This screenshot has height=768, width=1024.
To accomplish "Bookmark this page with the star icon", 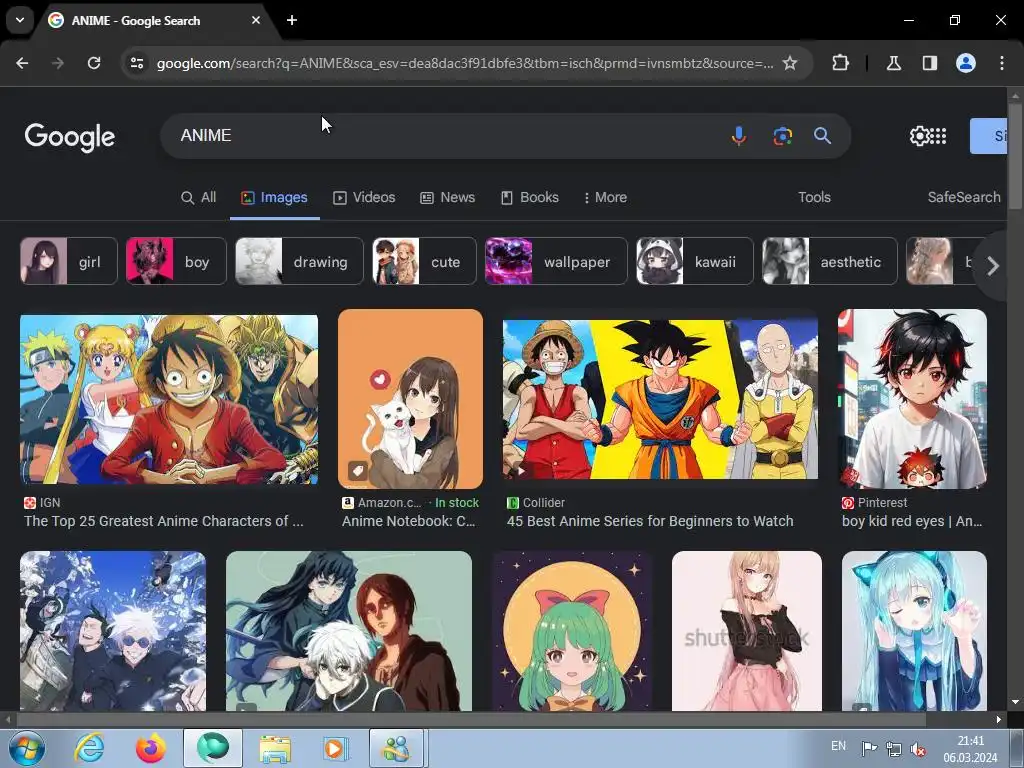I will pyautogui.click(x=790, y=63).
